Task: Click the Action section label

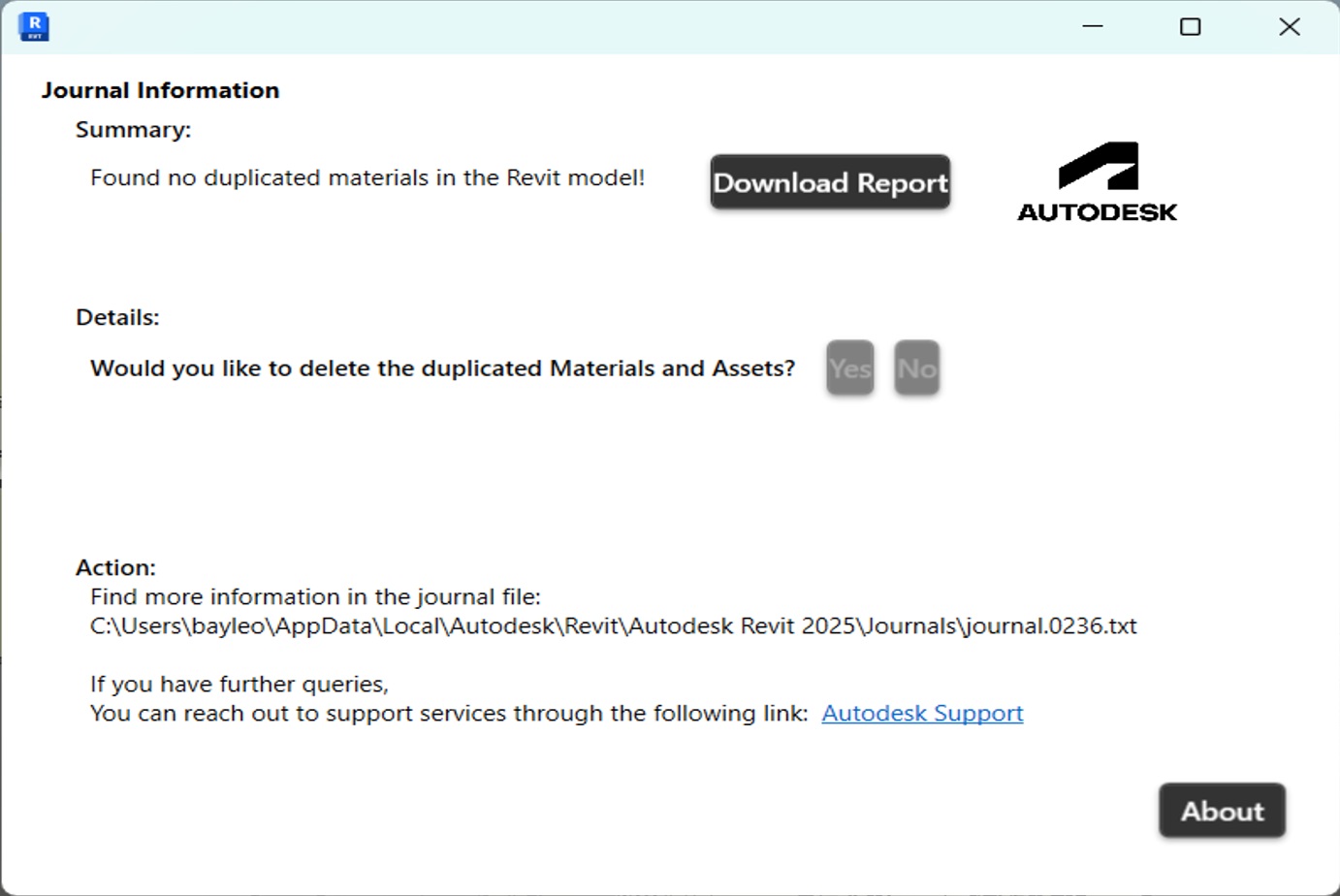Action: coord(115,566)
